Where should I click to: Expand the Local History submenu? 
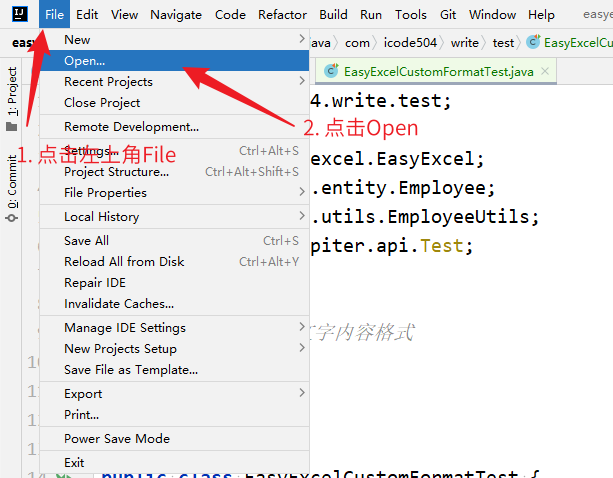302,216
